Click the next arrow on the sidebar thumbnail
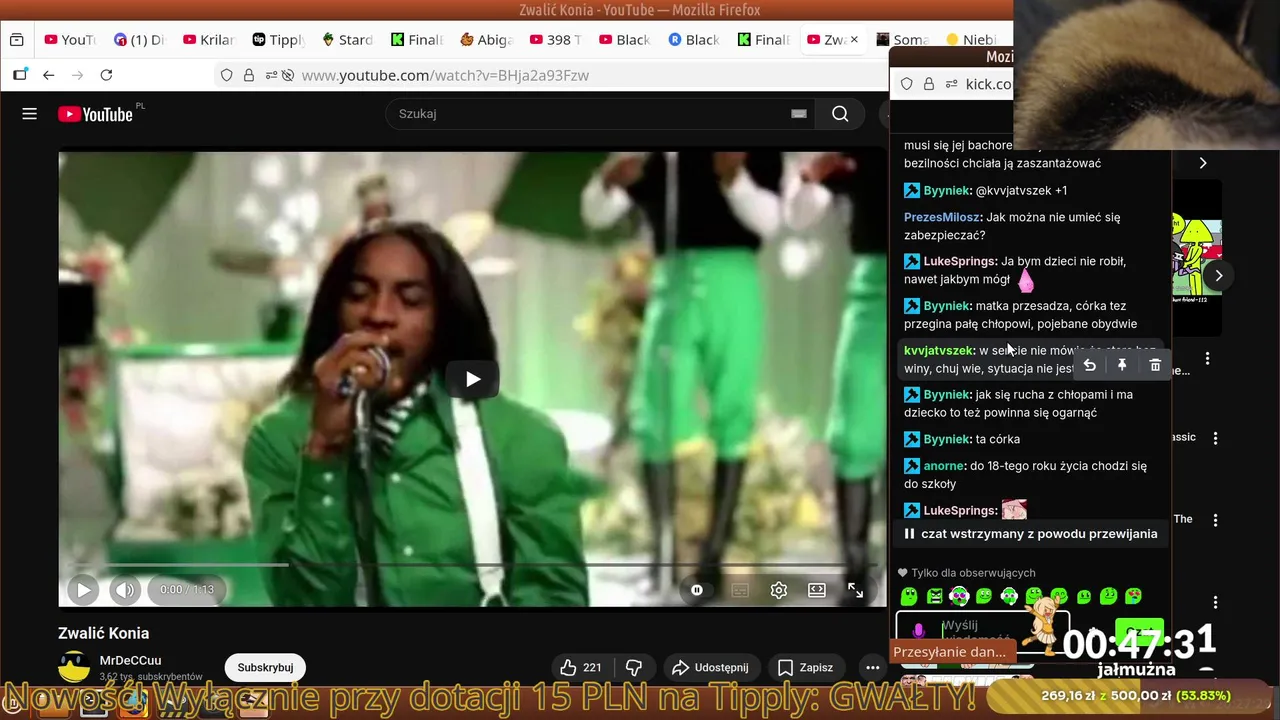 (x=1218, y=276)
